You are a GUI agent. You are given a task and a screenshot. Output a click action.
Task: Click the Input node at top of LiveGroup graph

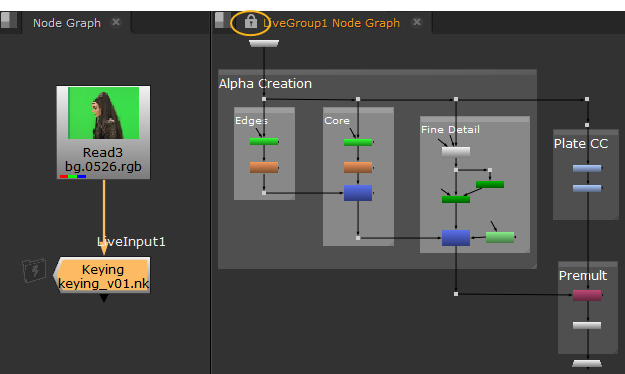(264, 43)
